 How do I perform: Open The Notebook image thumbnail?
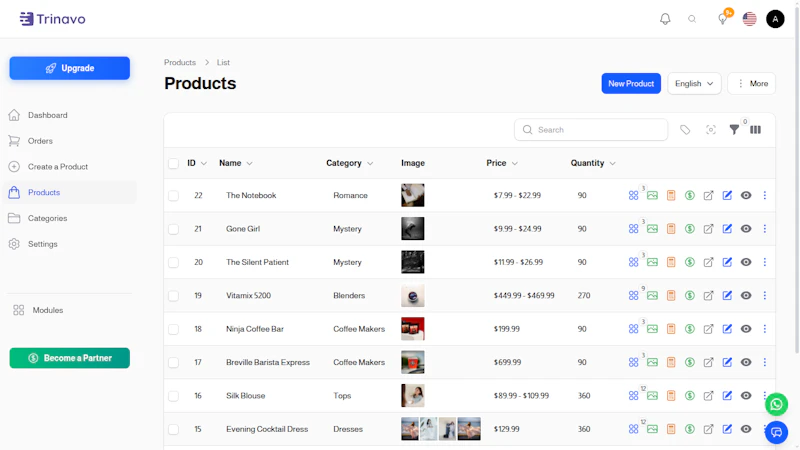point(412,195)
